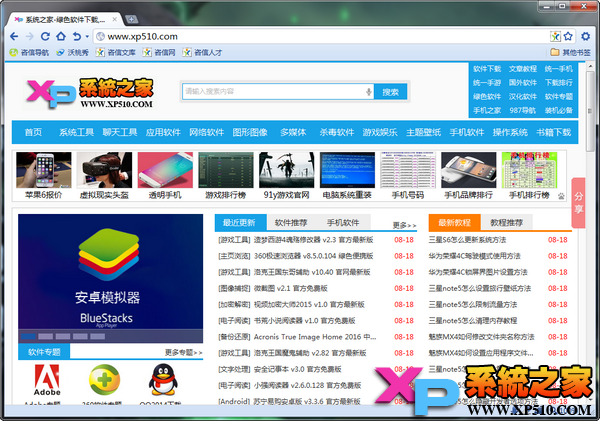The width and height of the screenshot is (600, 421).
Task: Click the 搜索 button
Action: pyautogui.click(x=390, y=92)
